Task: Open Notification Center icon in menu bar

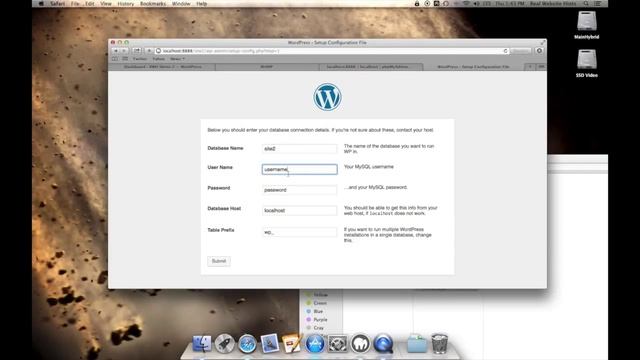Action: 598,4
